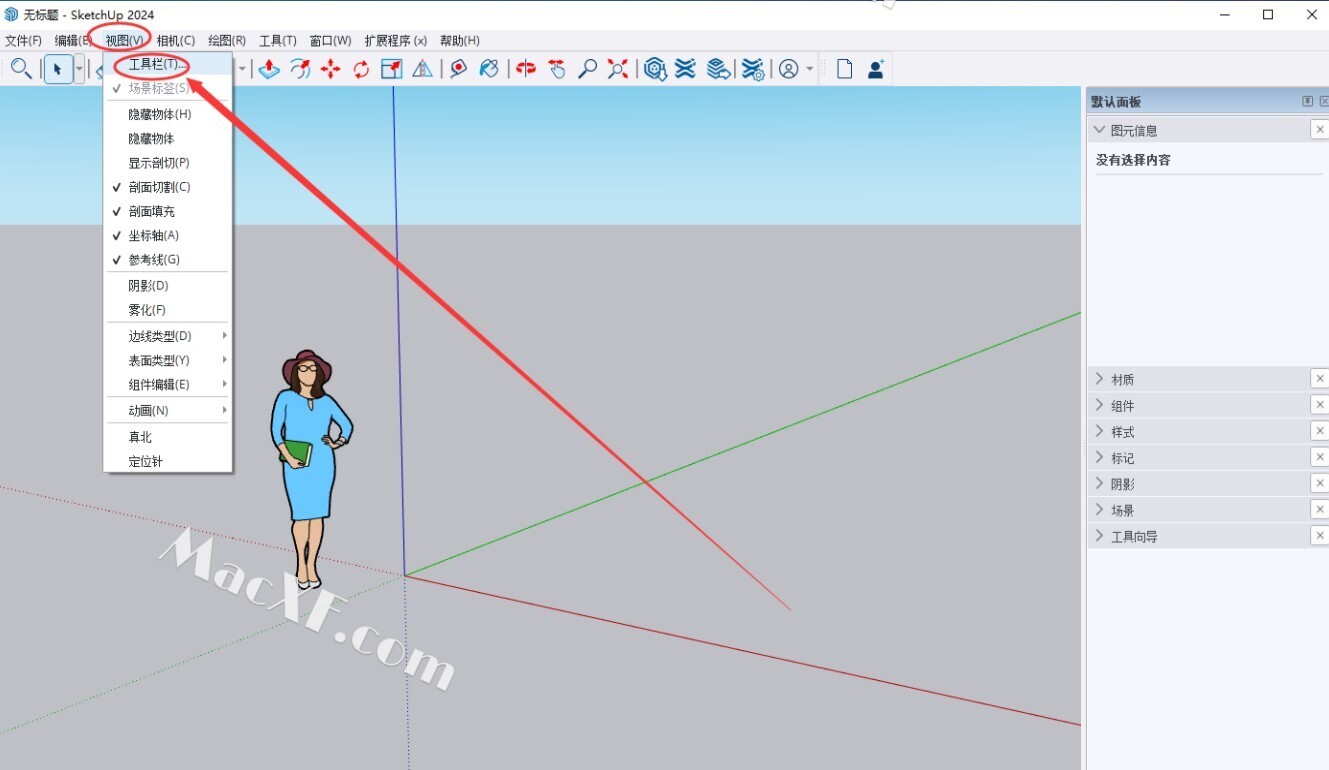Open the 扩展程序 (x) menu

[396, 41]
